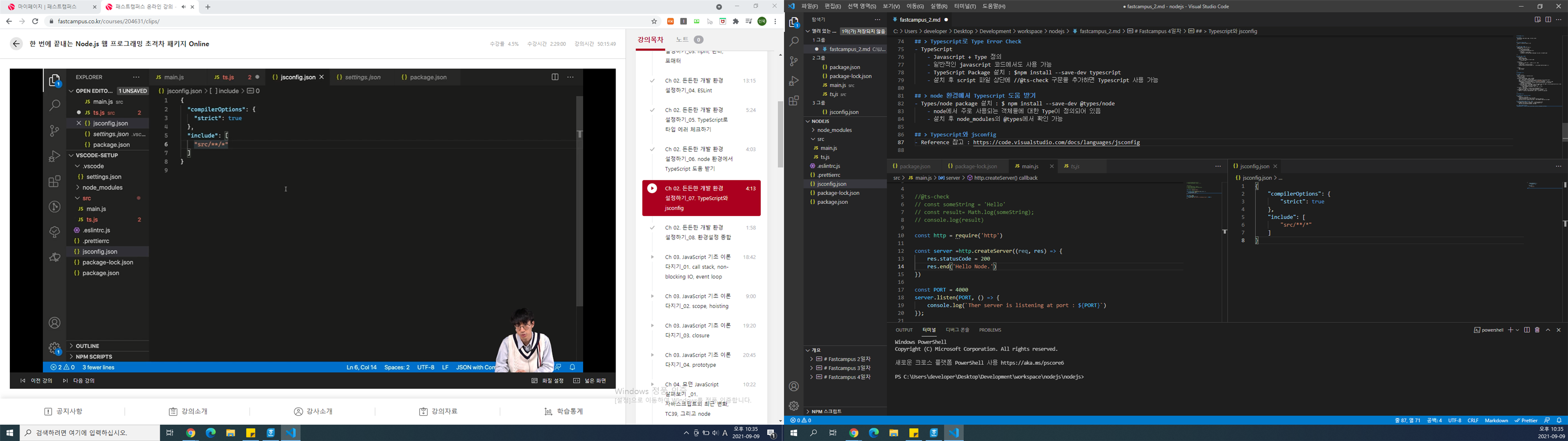Viewport: 1568px width, 441px height.
Task: Open the terminal launch profile dropdown arrow
Action: coord(1517,330)
